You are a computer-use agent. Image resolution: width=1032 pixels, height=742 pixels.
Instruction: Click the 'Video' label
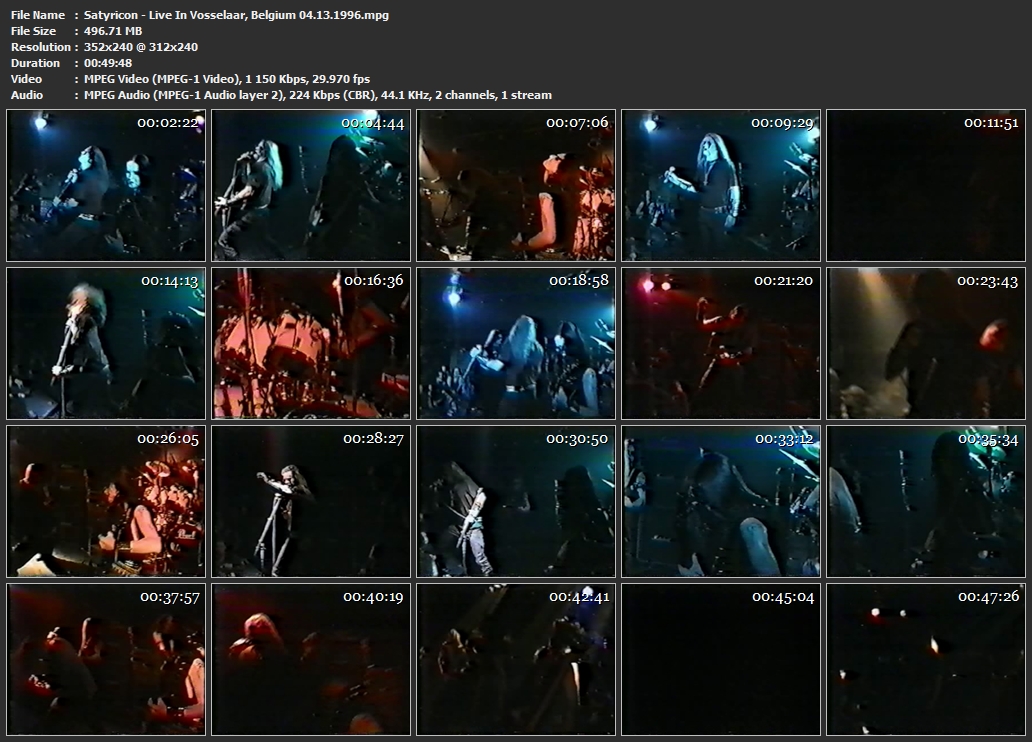[x=26, y=79]
